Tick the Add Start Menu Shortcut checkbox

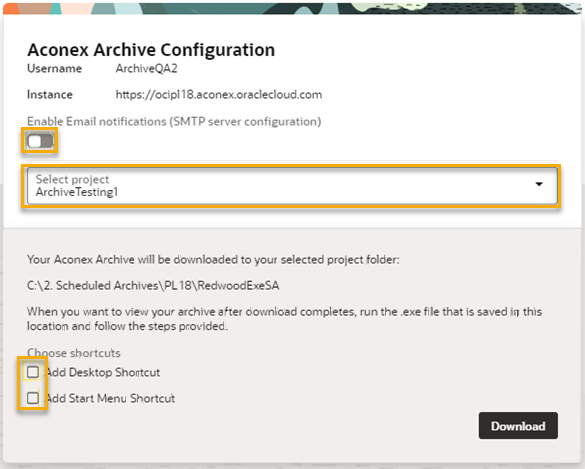(x=33, y=398)
